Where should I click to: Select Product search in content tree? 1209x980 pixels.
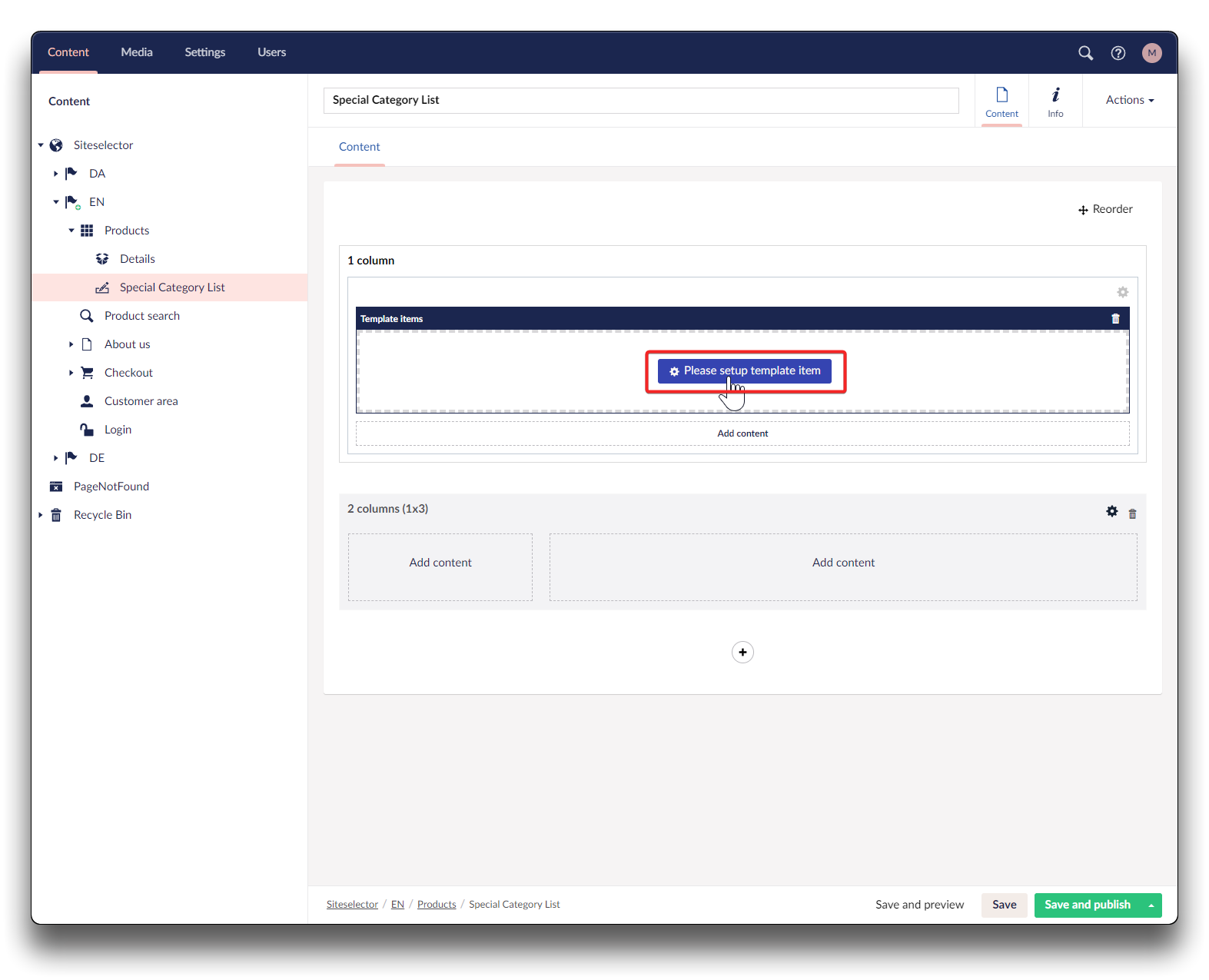click(x=142, y=316)
